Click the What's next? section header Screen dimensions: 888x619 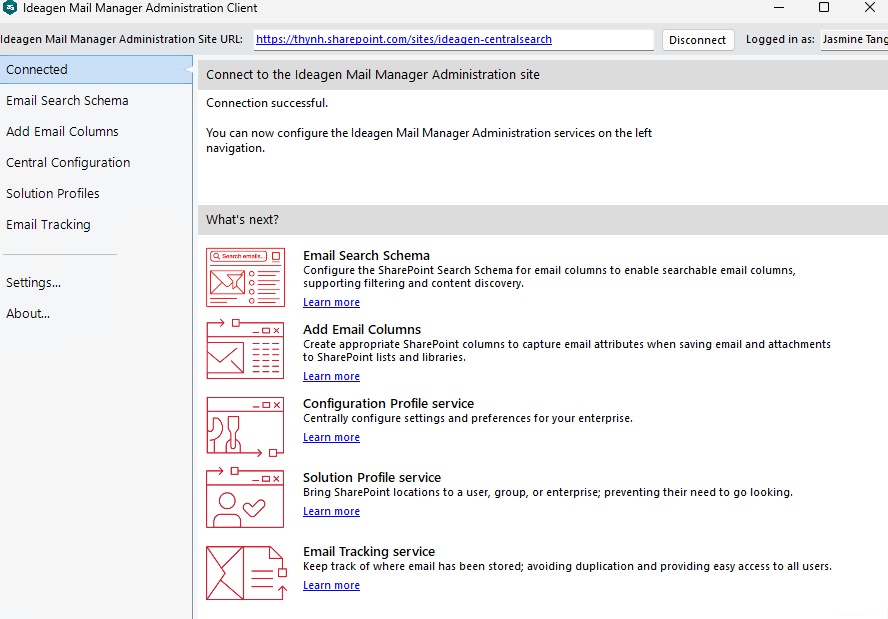543,220
